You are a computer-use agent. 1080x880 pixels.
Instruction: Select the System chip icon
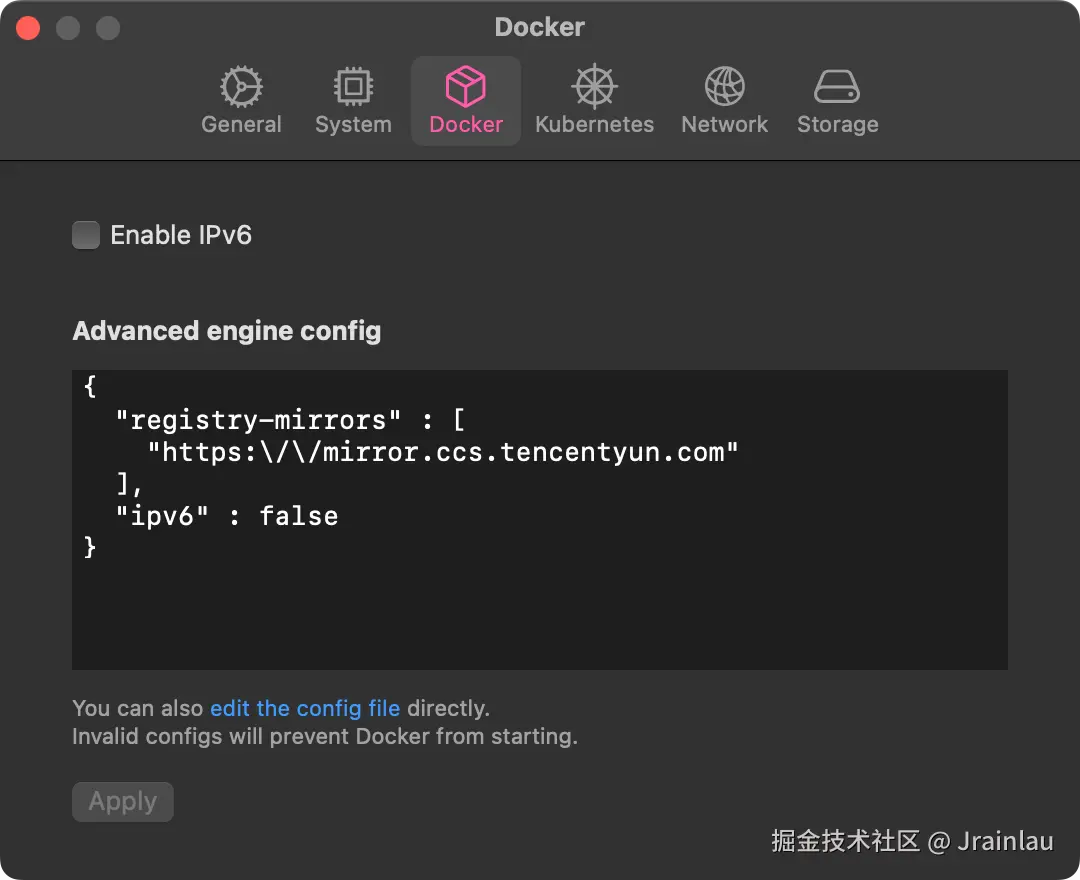pyautogui.click(x=353, y=87)
